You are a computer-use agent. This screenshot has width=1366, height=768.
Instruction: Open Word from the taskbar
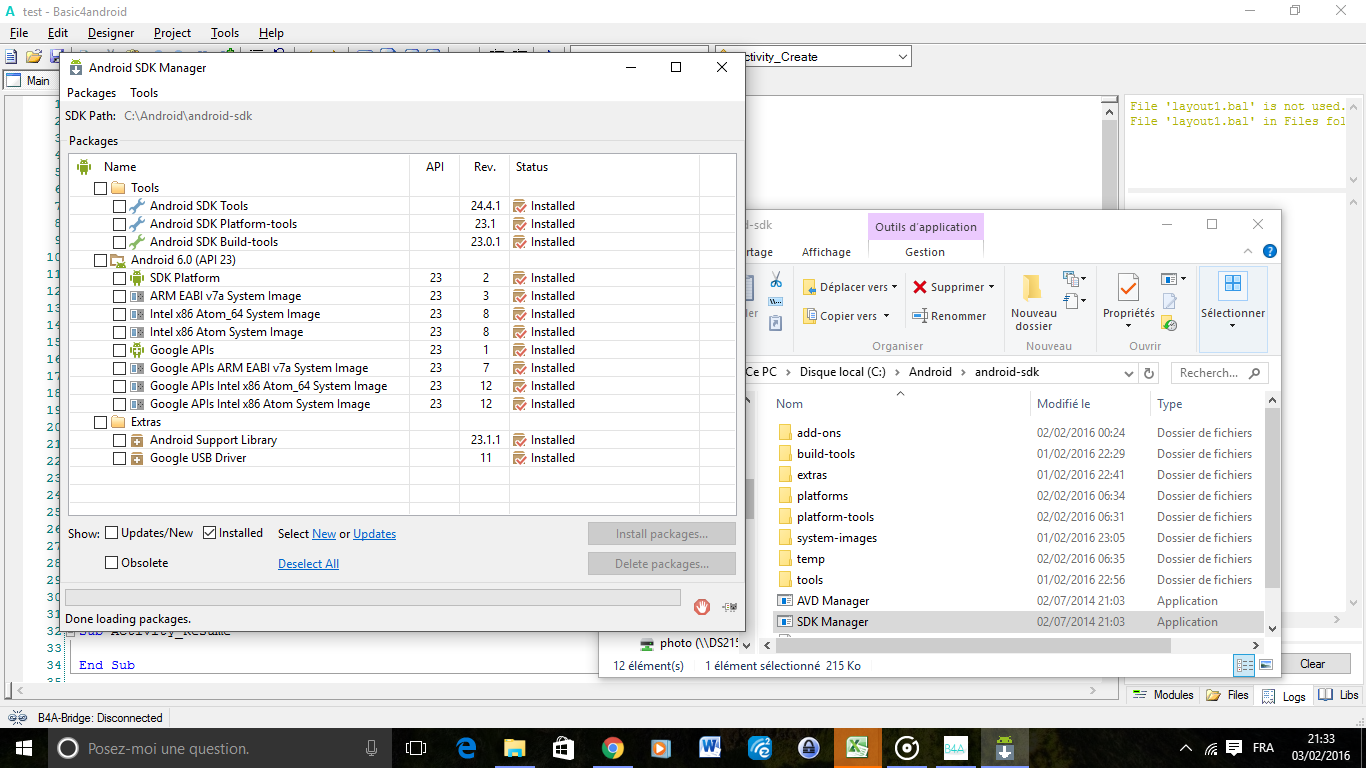(x=710, y=748)
